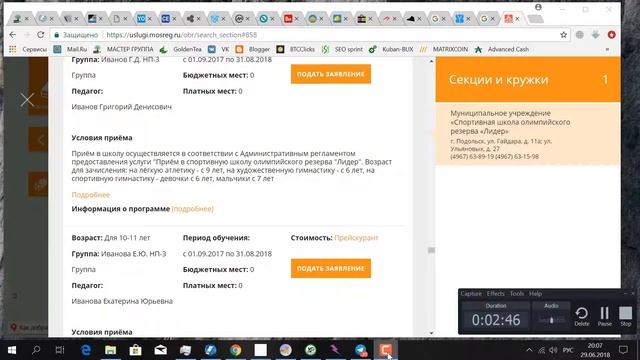Click the recorder Audio level slider

[x=551, y=320]
